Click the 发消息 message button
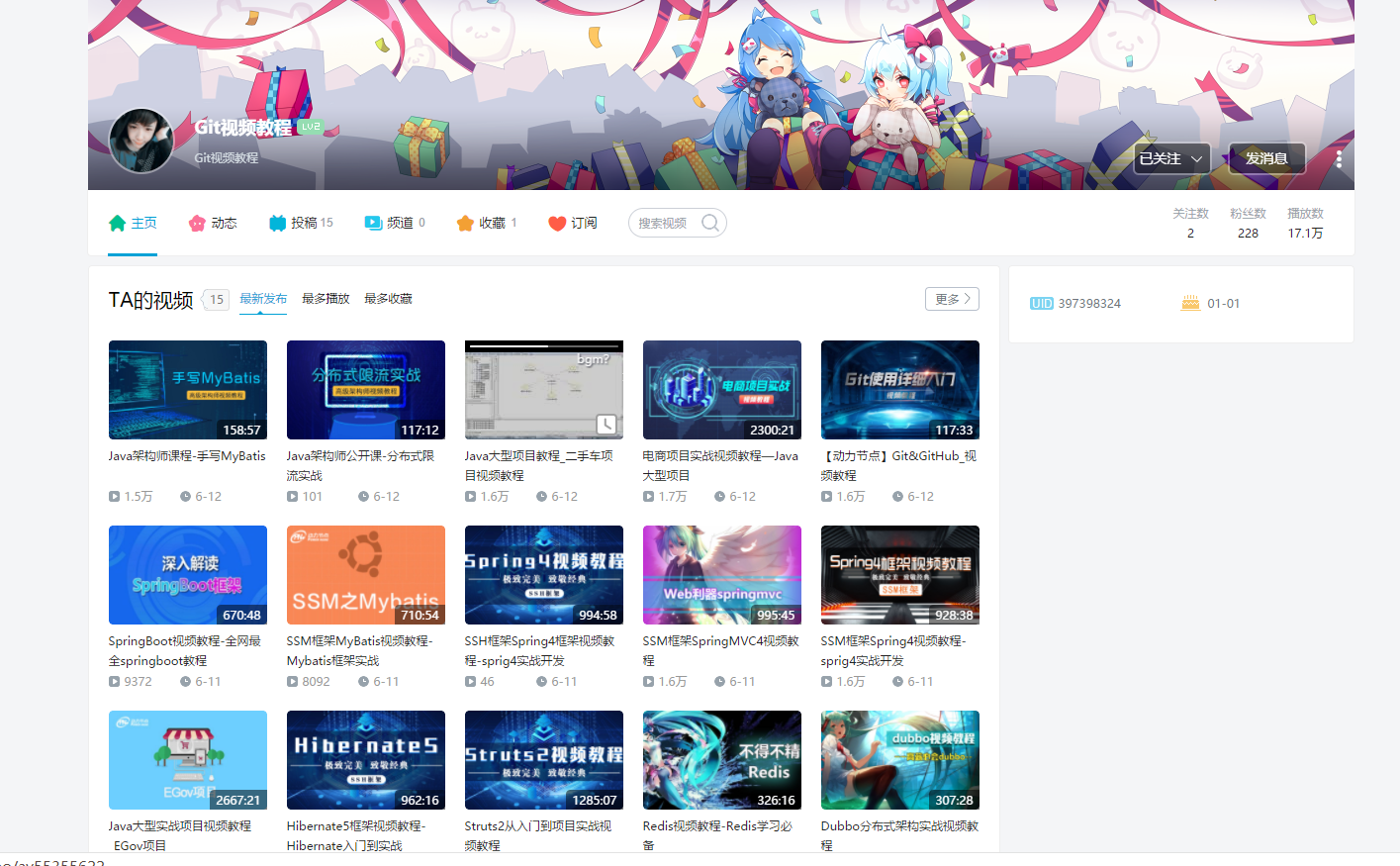The width and height of the screenshot is (1400, 866). pyautogui.click(x=1266, y=157)
